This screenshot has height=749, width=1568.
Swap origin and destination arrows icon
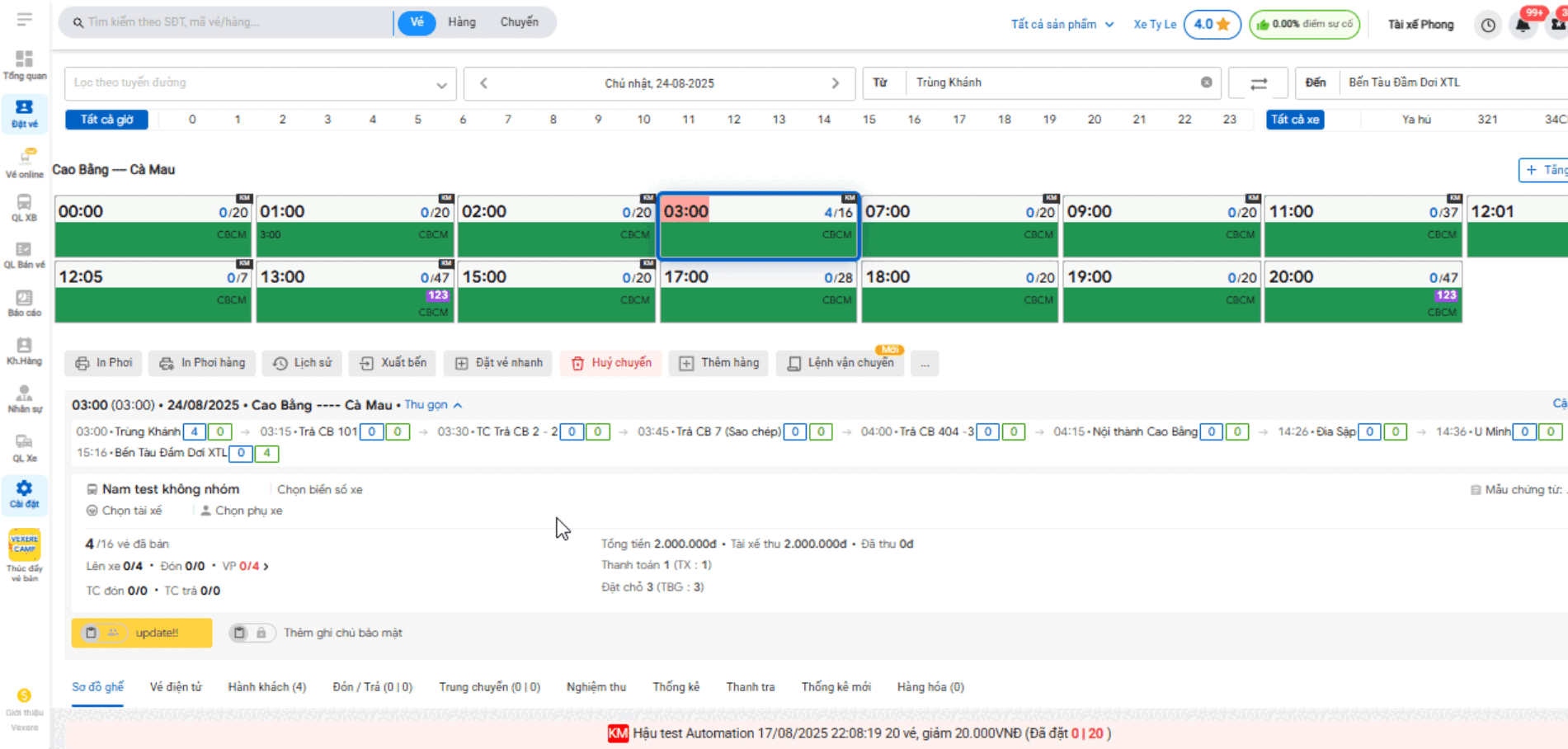coord(1258,83)
